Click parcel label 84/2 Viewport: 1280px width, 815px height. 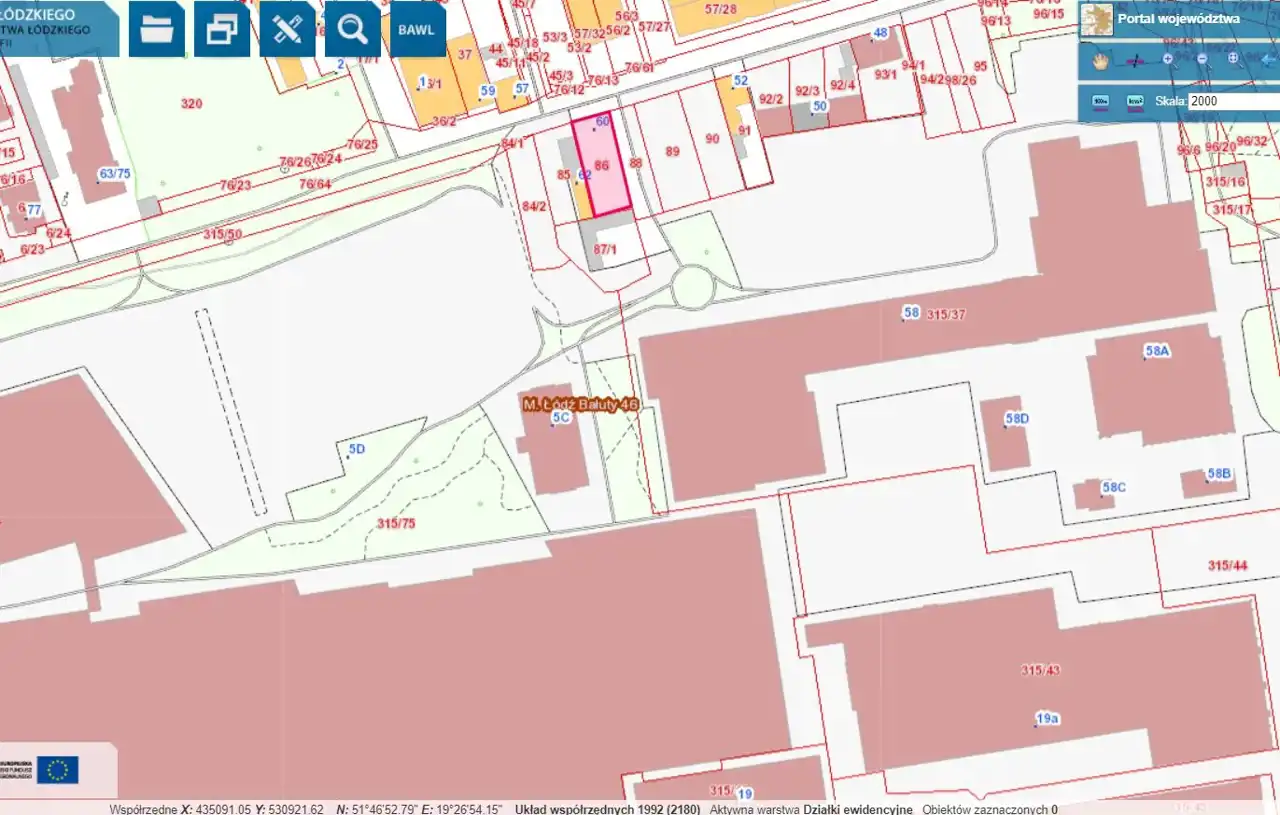point(534,206)
